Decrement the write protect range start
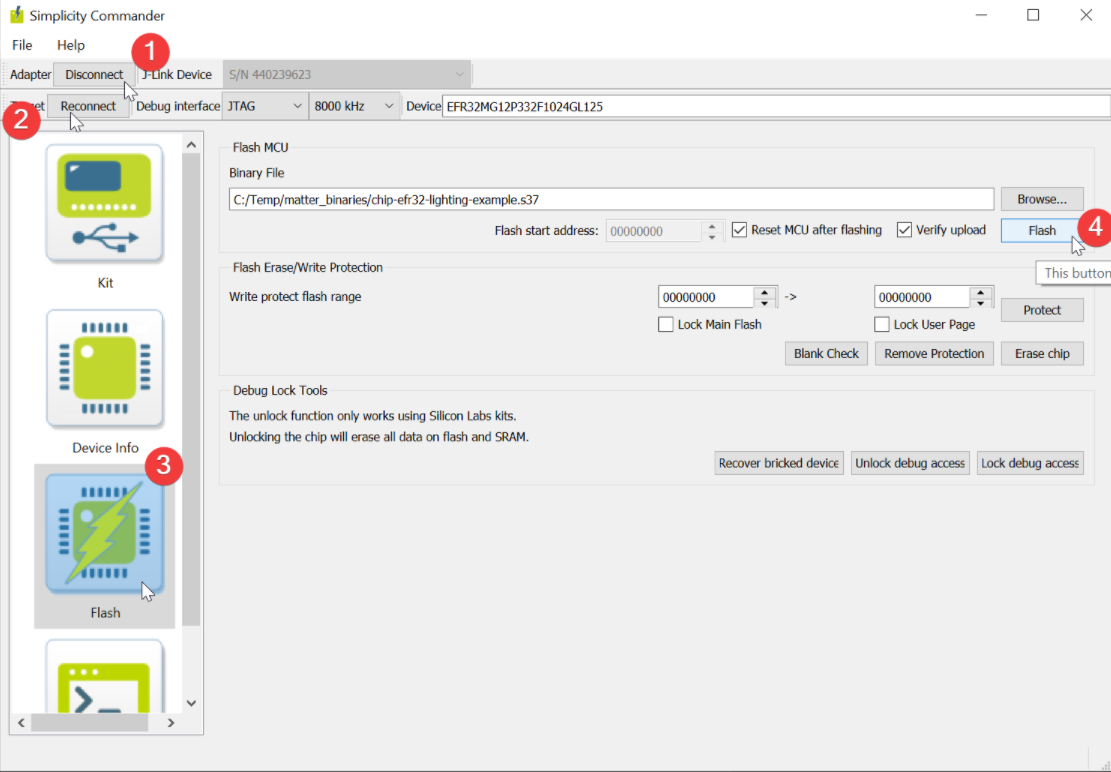Screen dimensions: 1111x772 pyautogui.click(x=765, y=302)
